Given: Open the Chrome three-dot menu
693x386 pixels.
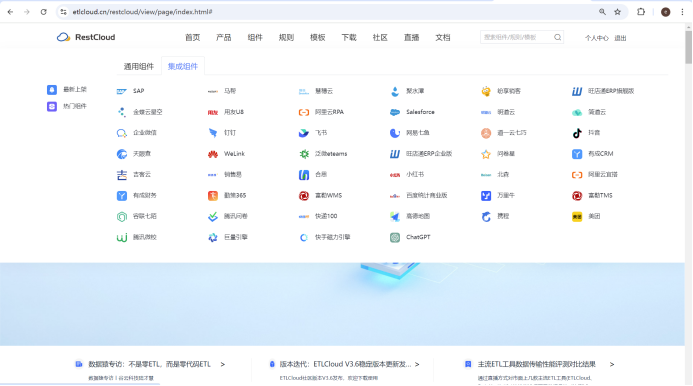Looking at the screenshot, I should (x=682, y=12).
